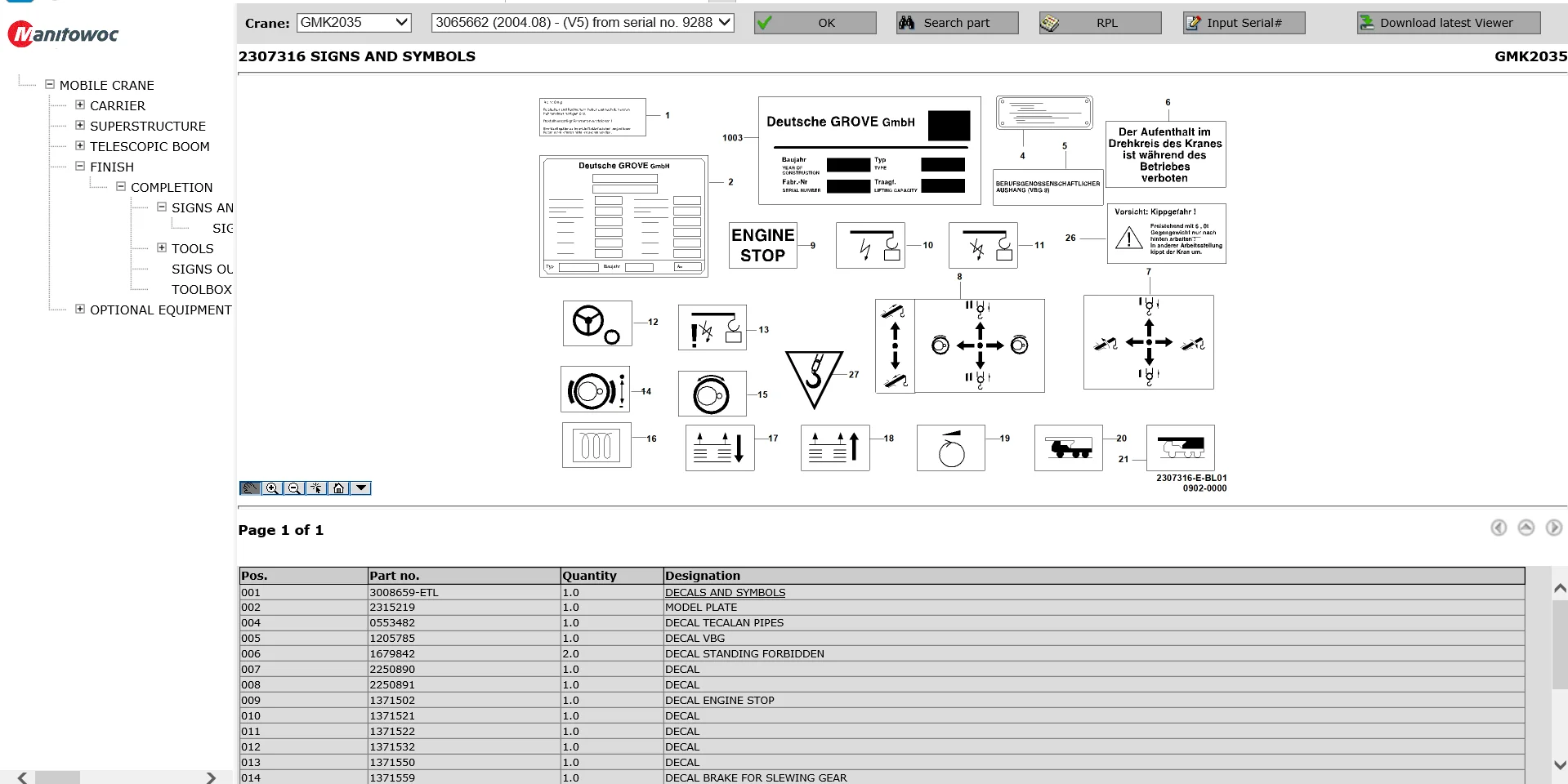Image resolution: width=1568 pixels, height=784 pixels.
Task: Confirm selection with OK button
Action: 815,23
